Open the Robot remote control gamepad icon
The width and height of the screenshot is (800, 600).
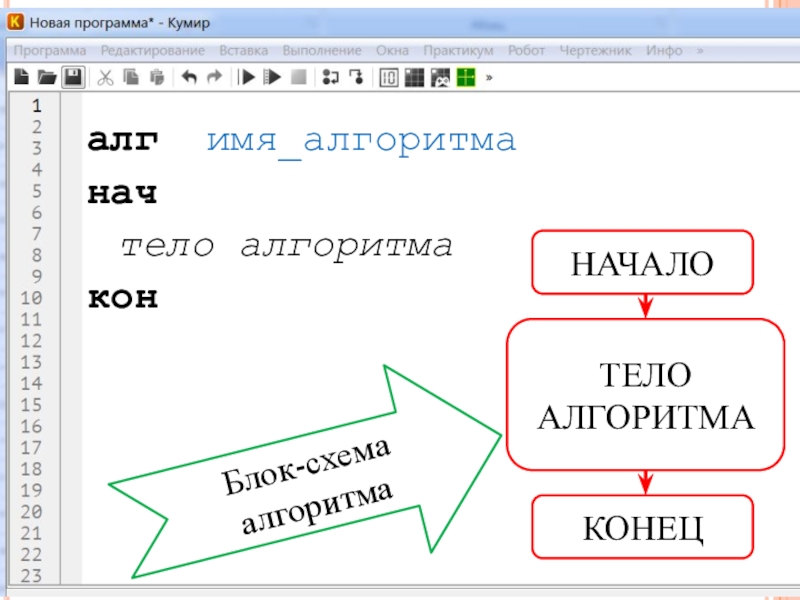(x=440, y=78)
